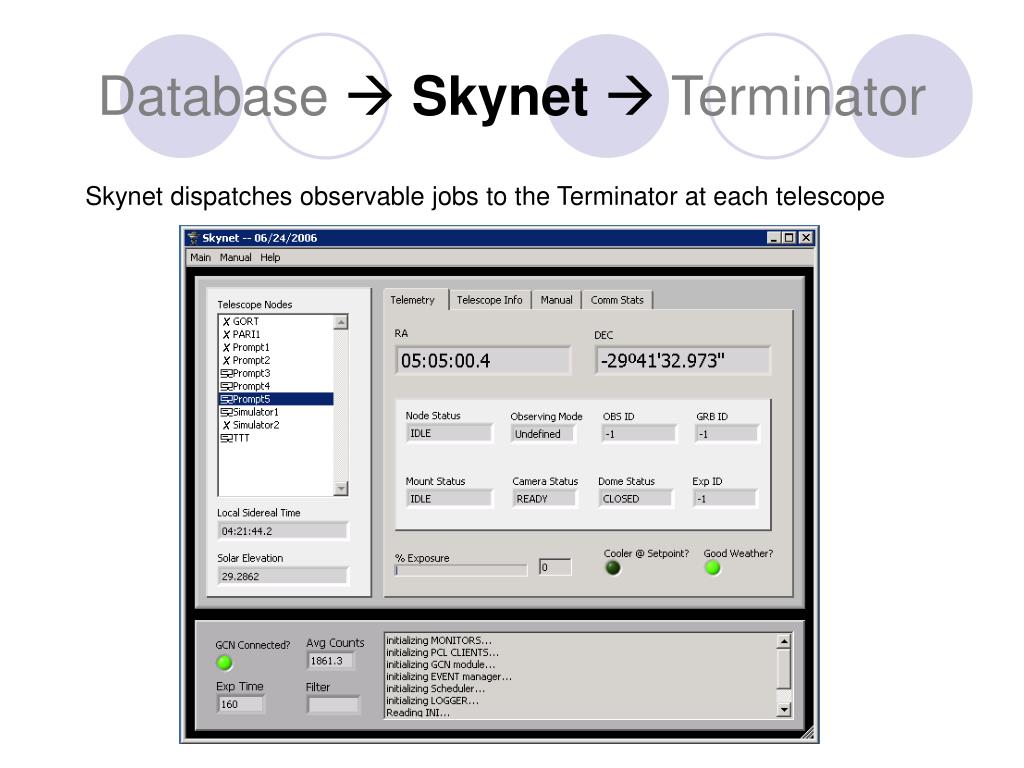The width and height of the screenshot is (1024, 768).
Task: Click log line 'initializing Scheduler...'
Action: [x=436, y=688]
